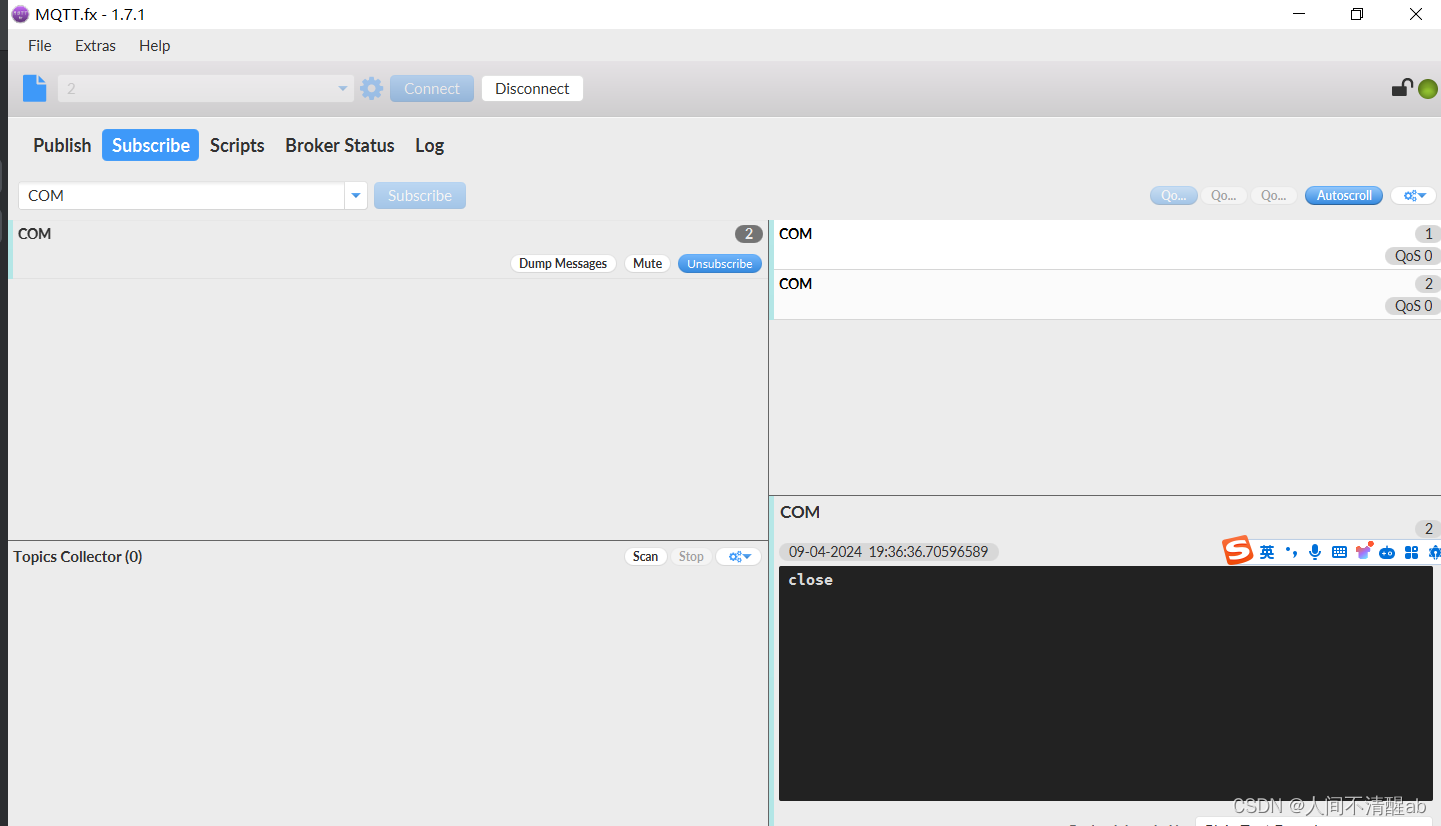Click inside the topic input field showing COM
Viewport: 1441px width, 826px height.
tap(180, 195)
